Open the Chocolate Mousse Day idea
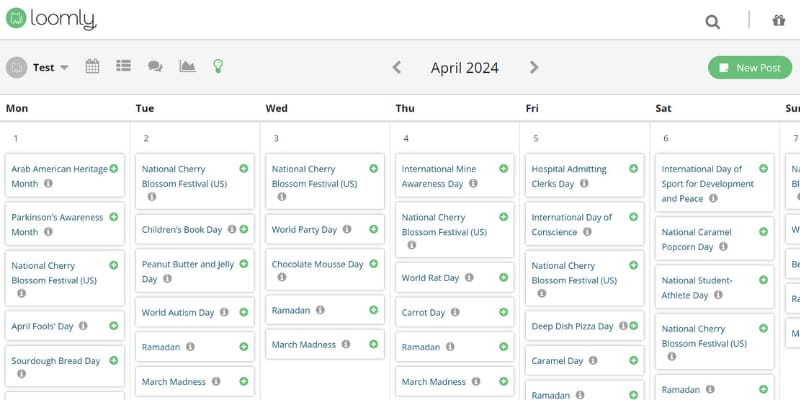 pyautogui.click(x=317, y=264)
